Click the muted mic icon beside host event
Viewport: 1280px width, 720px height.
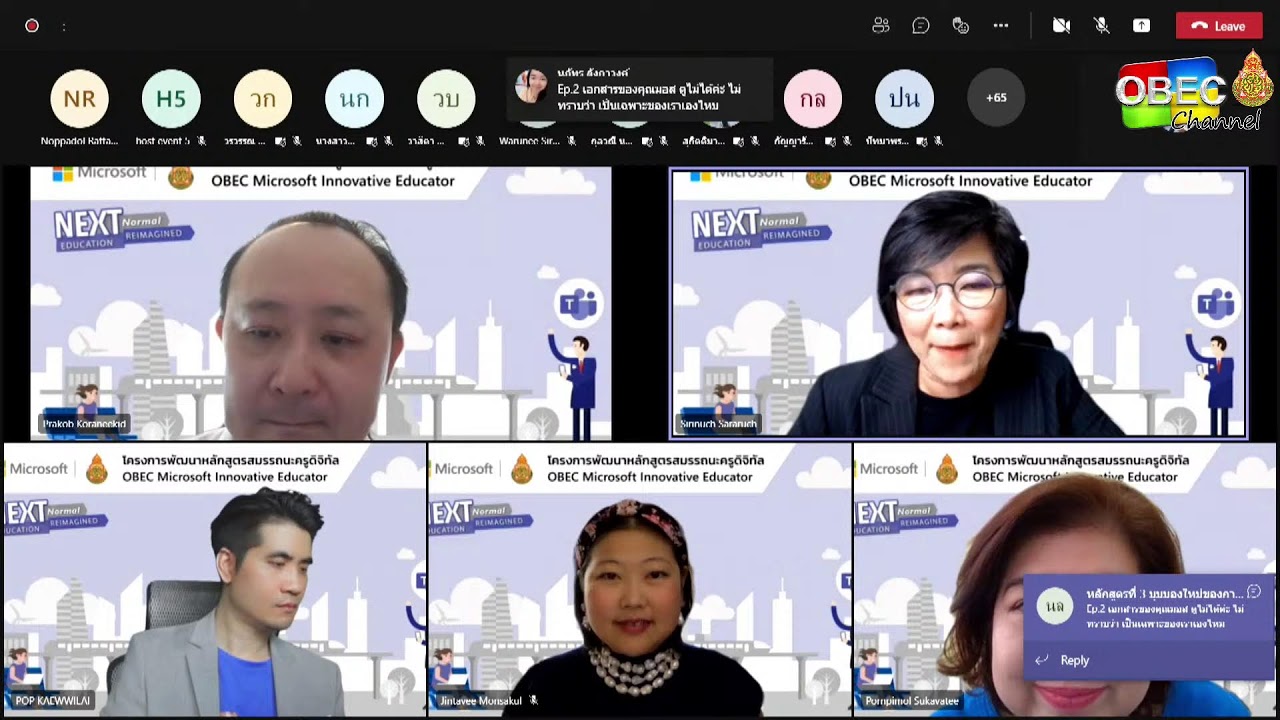point(201,141)
